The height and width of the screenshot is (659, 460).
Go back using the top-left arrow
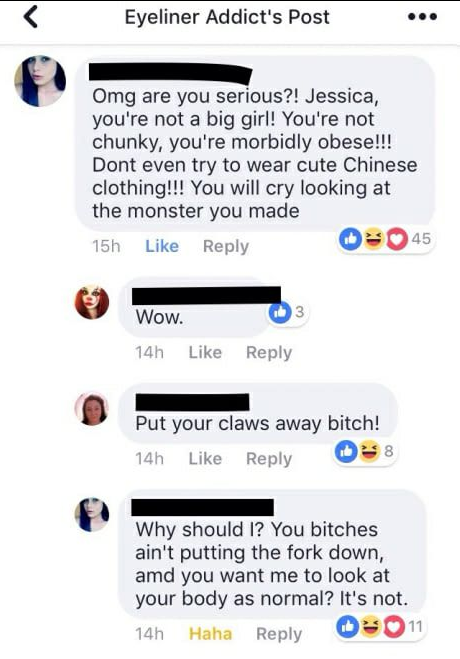(x=31, y=18)
